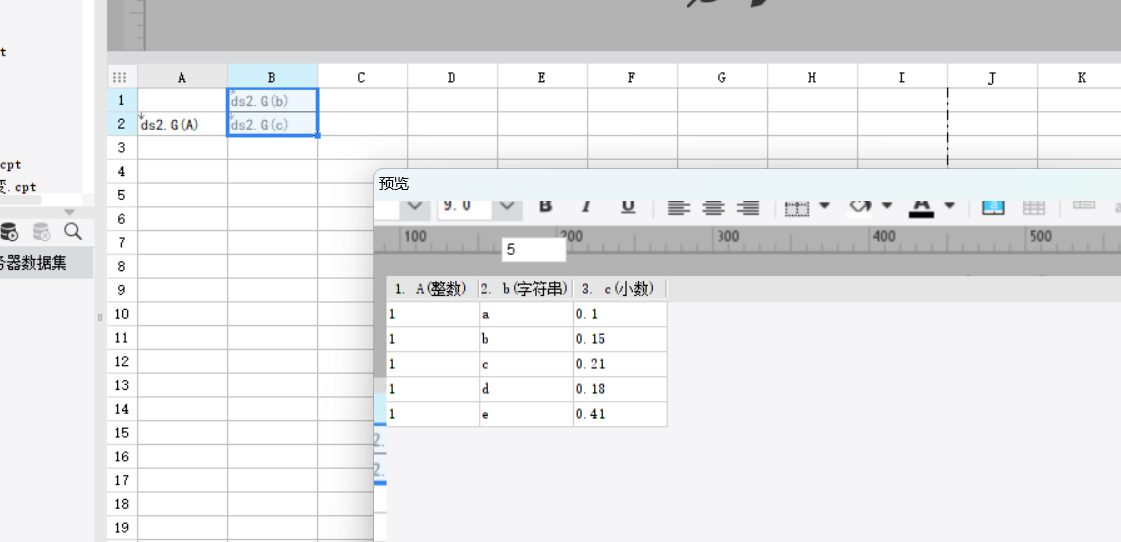Open border style dropdown arrow
1121x542 pixels.
click(x=824, y=206)
